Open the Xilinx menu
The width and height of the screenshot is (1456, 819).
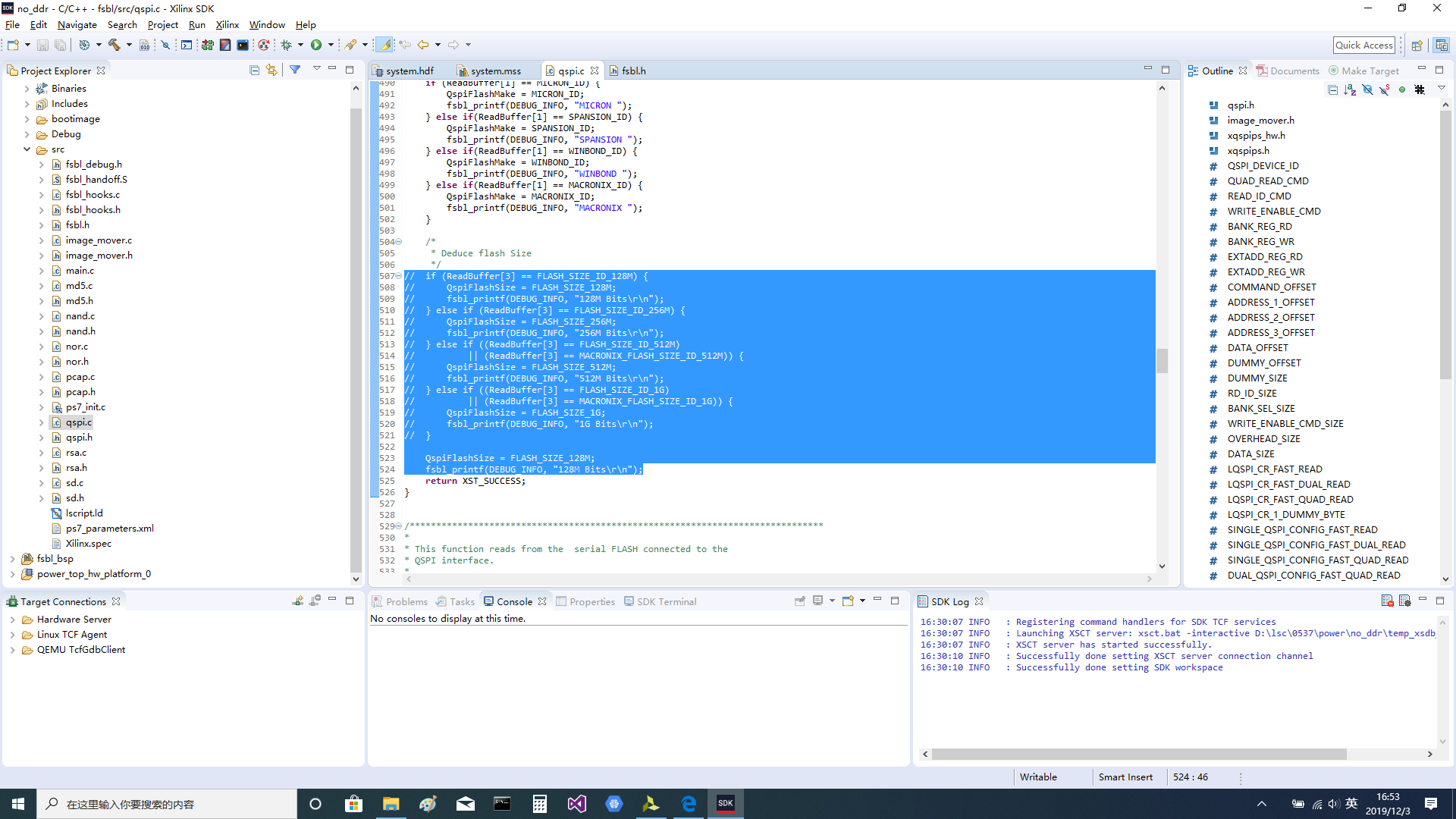(227, 25)
